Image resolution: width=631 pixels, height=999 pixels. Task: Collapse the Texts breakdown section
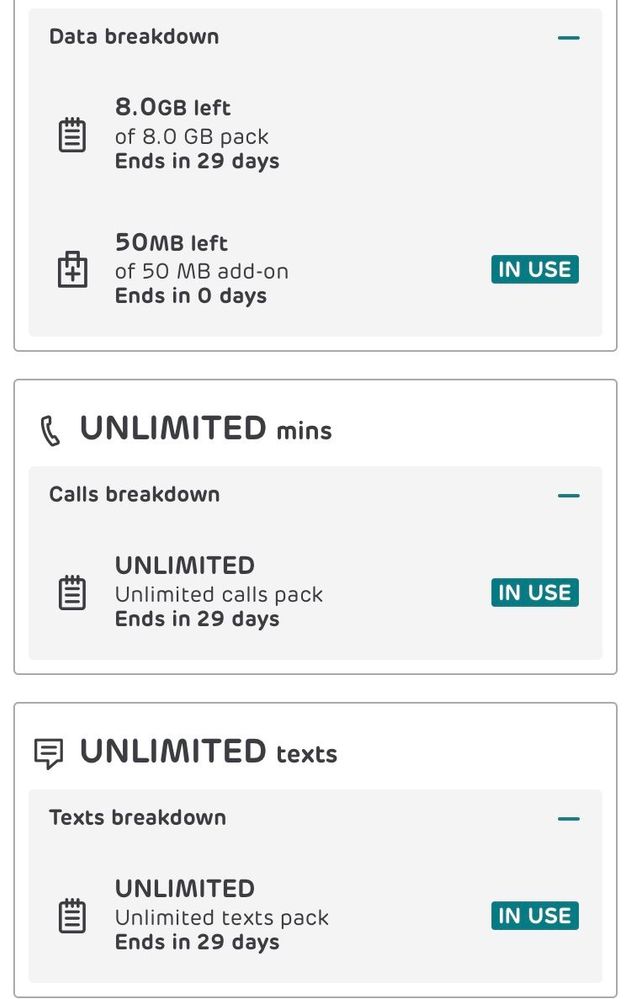(568, 818)
